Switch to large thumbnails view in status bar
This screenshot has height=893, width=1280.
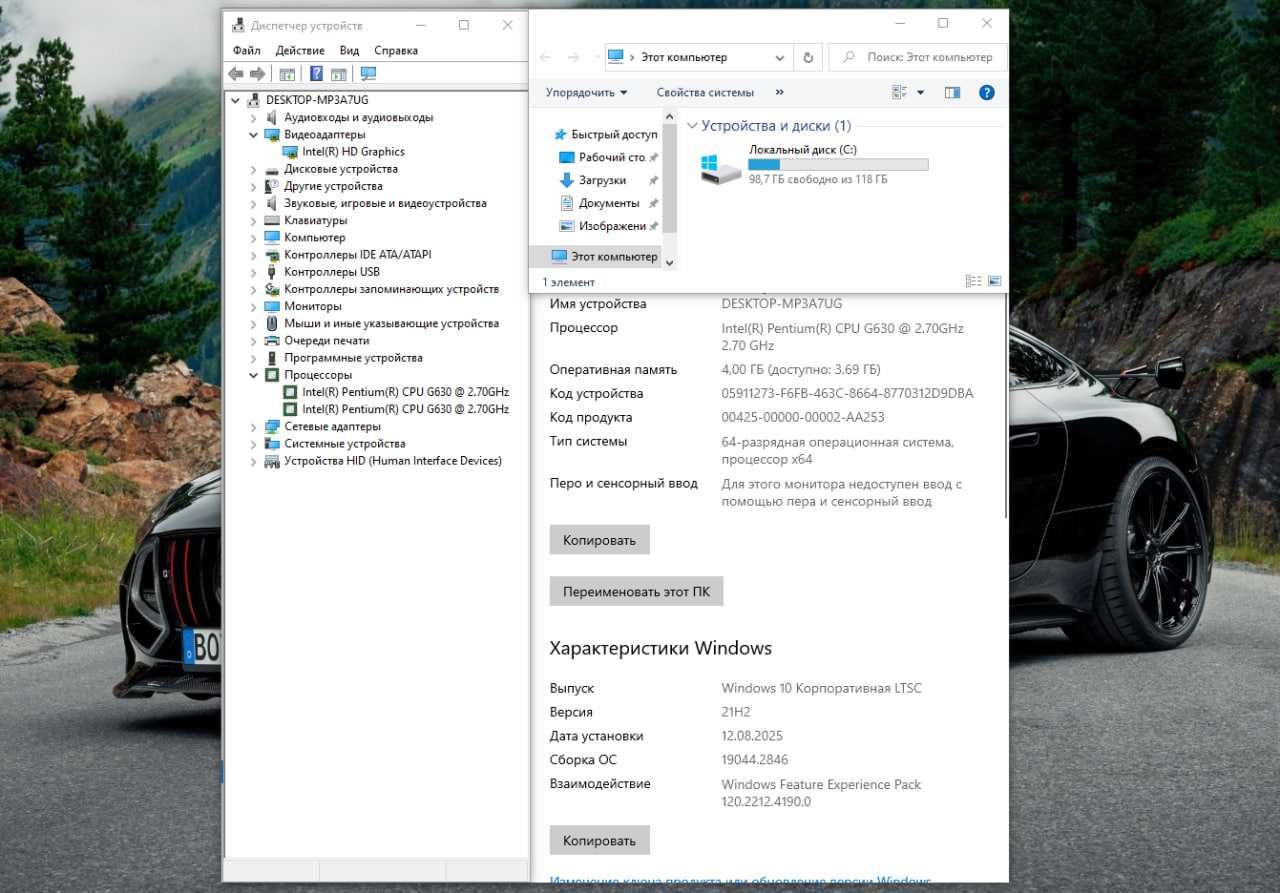(994, 282)
